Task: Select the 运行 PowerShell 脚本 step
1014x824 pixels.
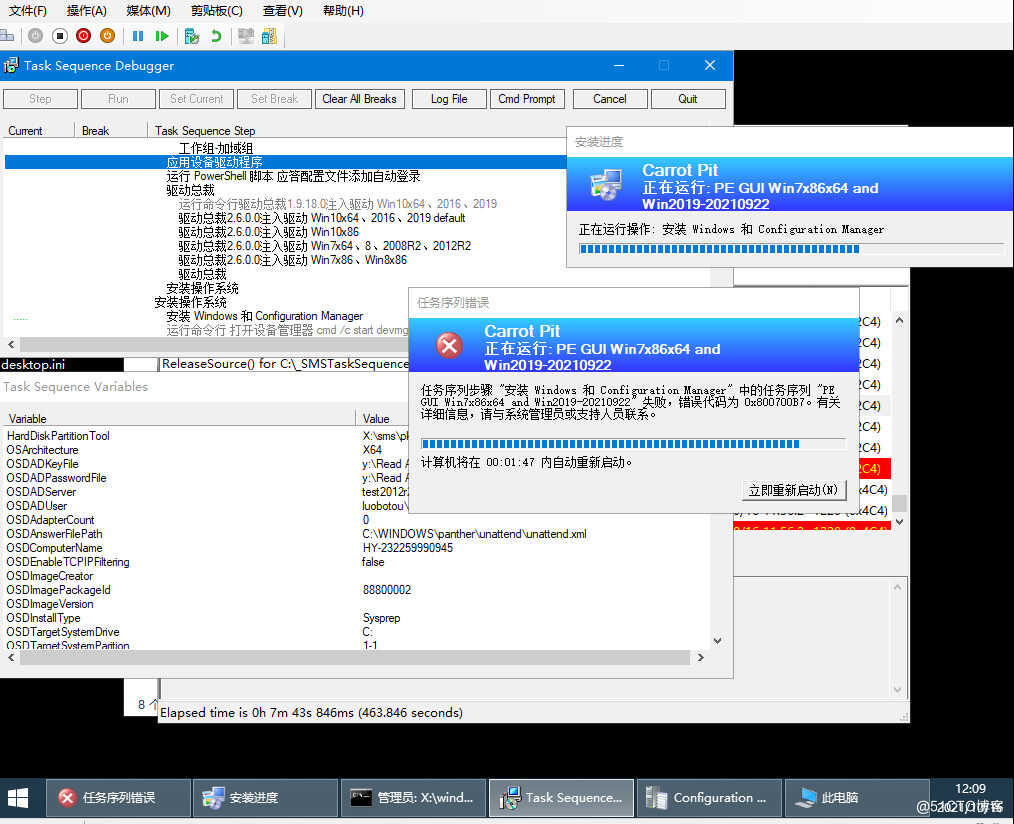Action: click(294, 176)
